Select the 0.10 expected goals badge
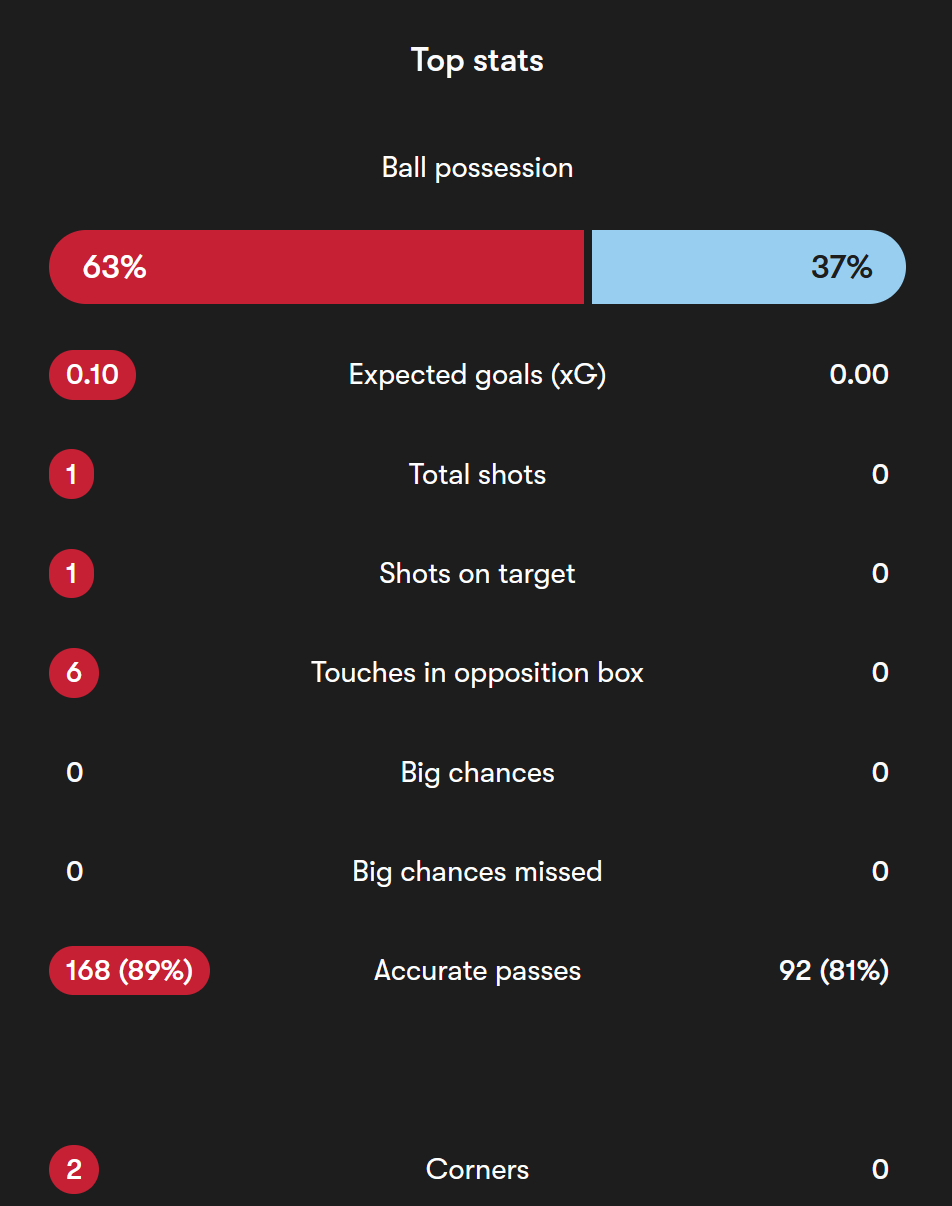Screen dimensions: 952x1206 [92, 375]
